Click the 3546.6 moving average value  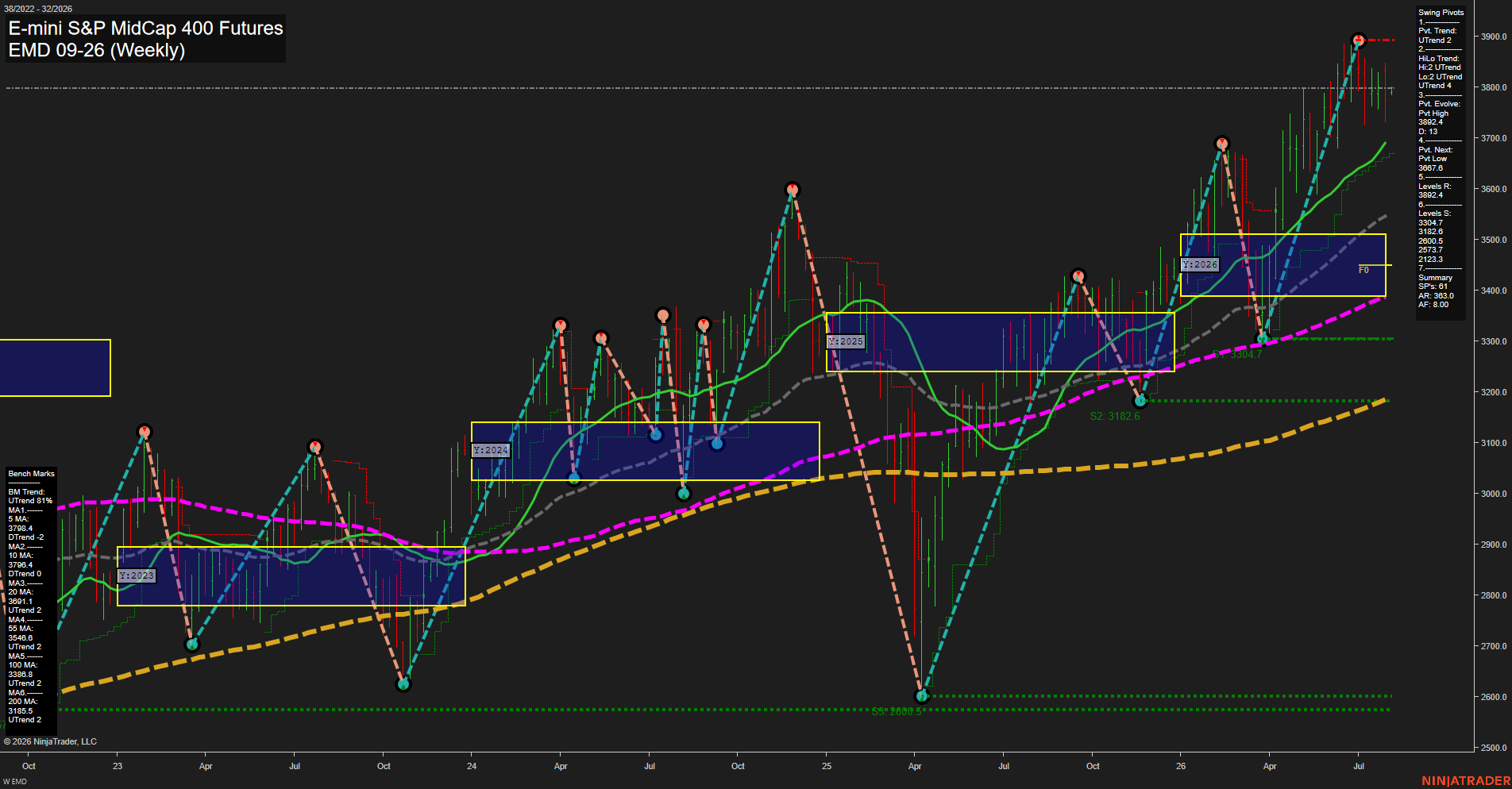coord(21,638)
